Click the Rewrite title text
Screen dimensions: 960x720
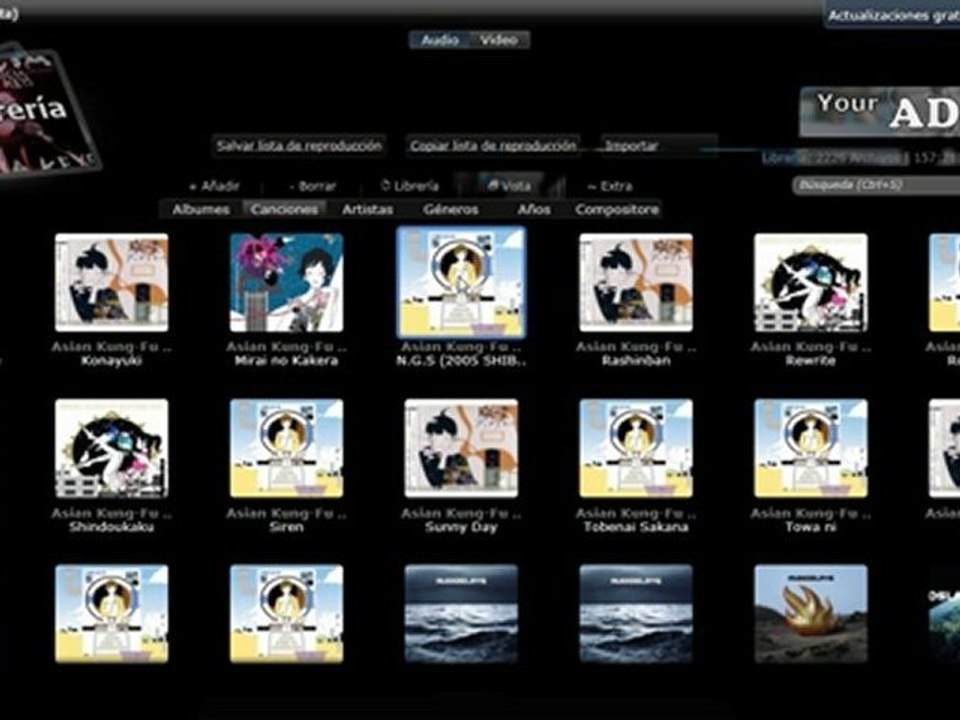(x=811, y=361)
